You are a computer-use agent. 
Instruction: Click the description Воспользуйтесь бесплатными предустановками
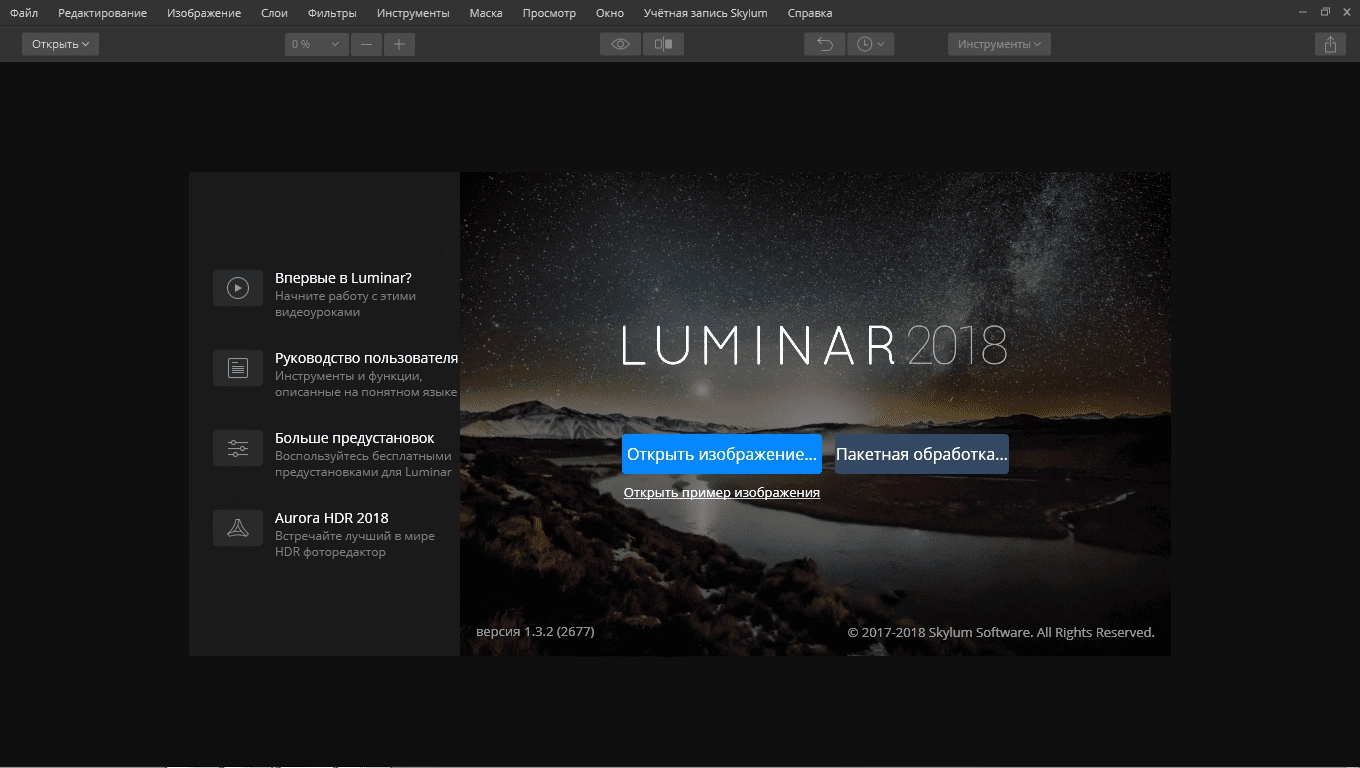click(x=364, y=464)
